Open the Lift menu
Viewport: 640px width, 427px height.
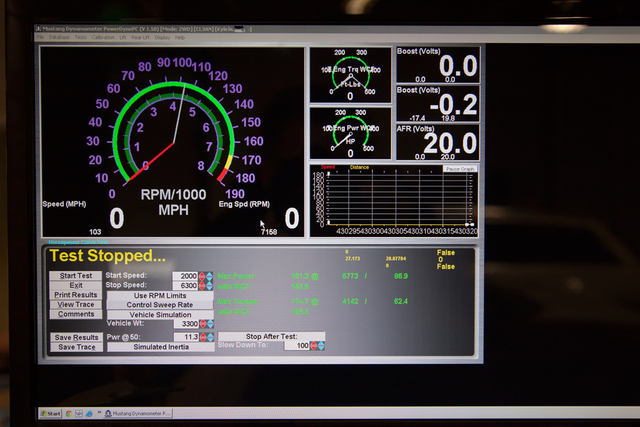click(122, 37)
